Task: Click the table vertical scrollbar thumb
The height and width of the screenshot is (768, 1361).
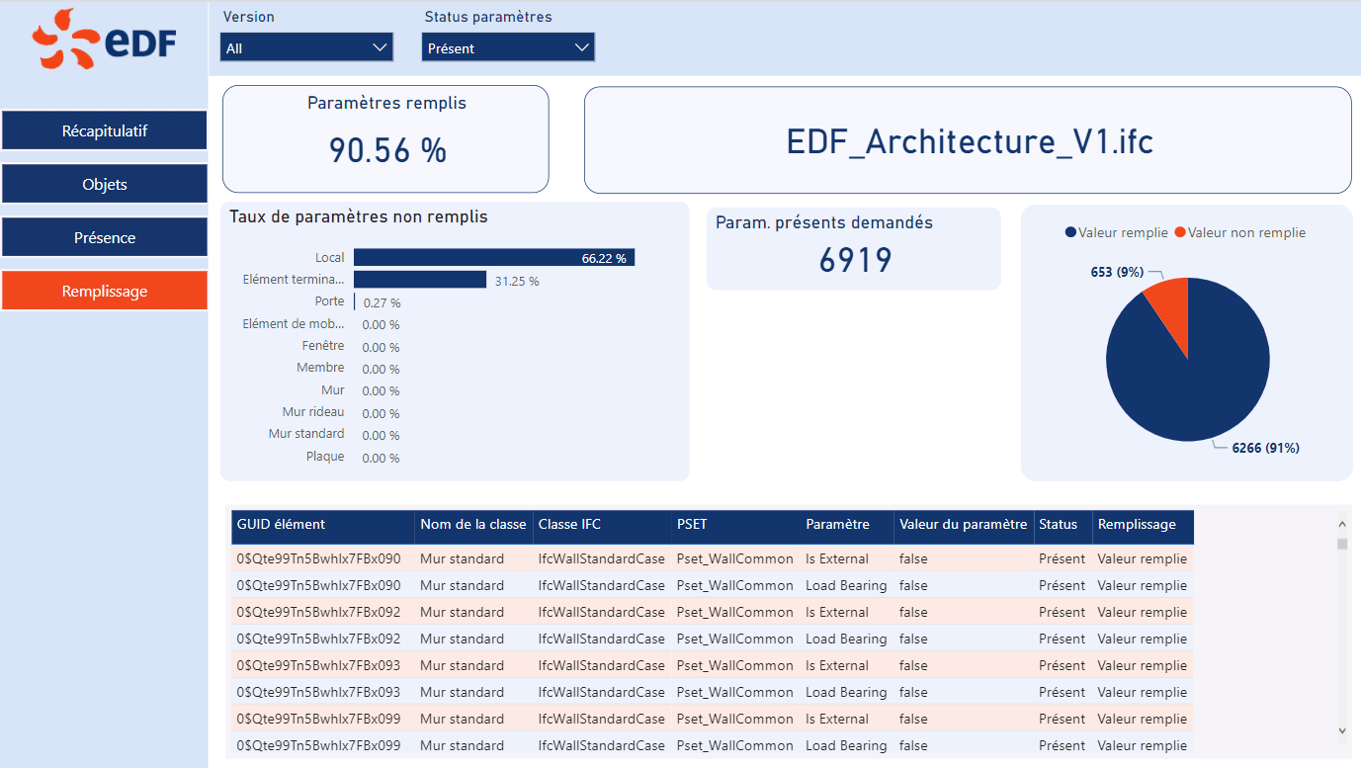Action: 1342,544
